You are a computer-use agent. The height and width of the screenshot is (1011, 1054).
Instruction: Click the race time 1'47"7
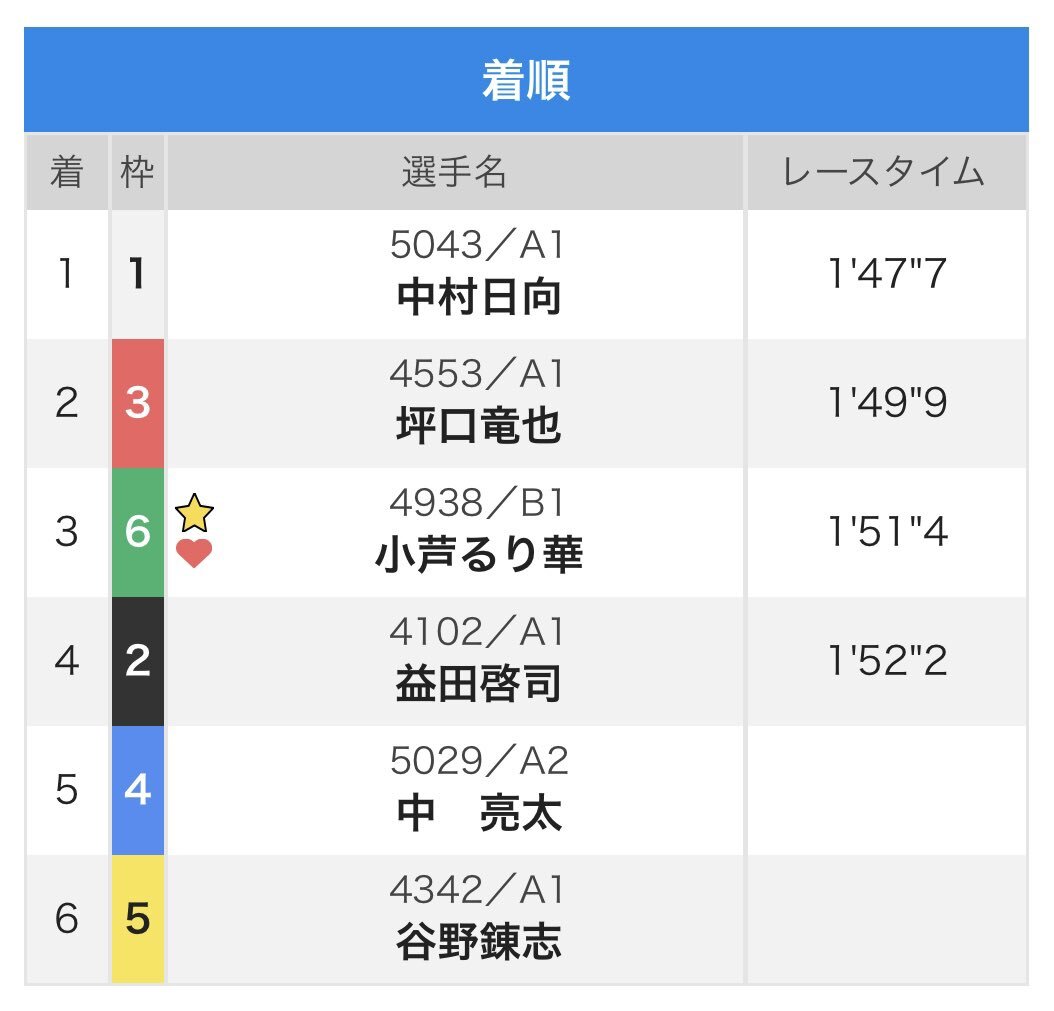(x=887, y=274)
